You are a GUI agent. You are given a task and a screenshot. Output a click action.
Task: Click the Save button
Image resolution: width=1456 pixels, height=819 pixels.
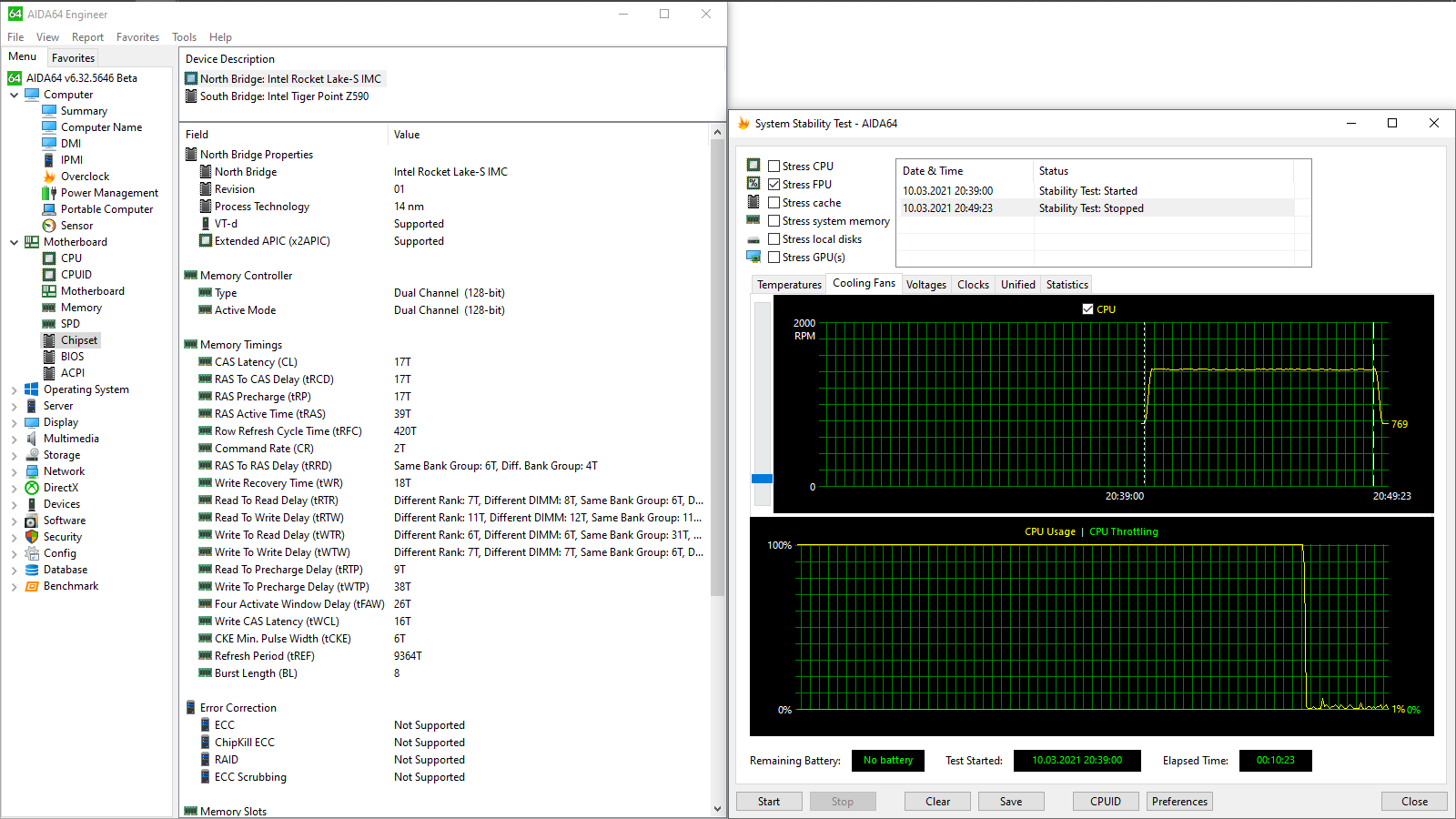pyautogui.click(x=1011, y=802)
